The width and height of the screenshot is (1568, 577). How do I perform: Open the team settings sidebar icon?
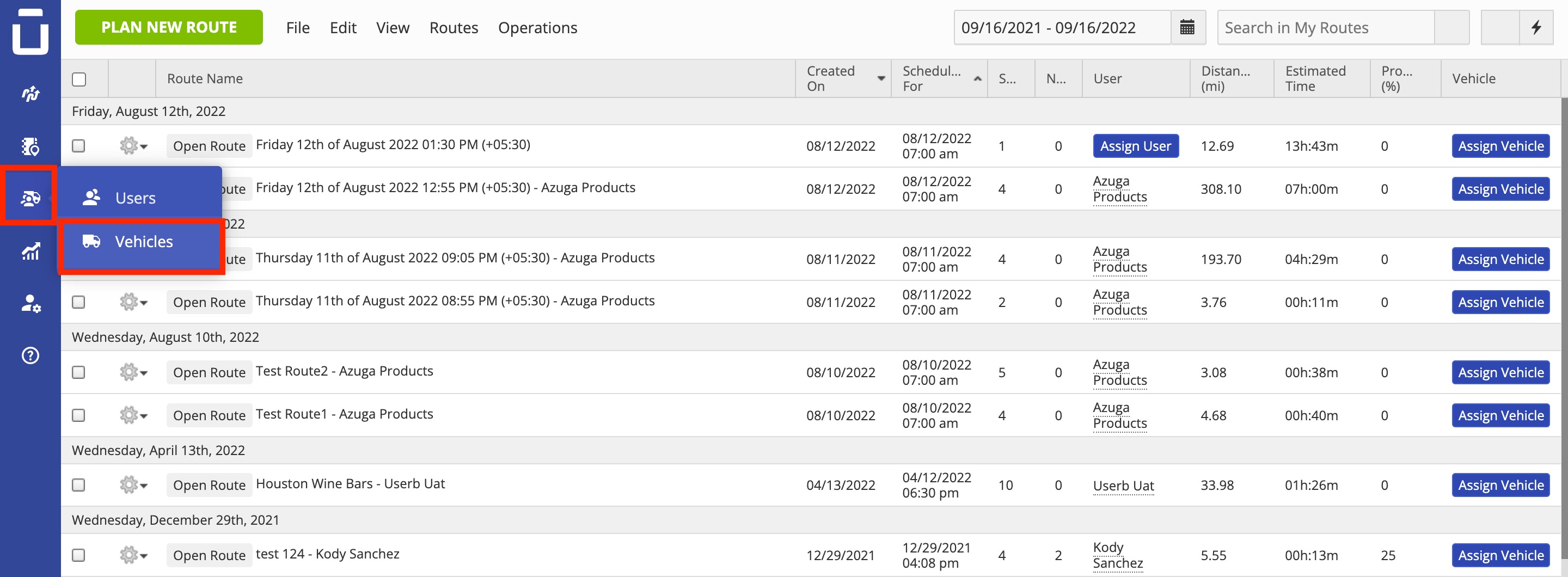pos(30,303)
